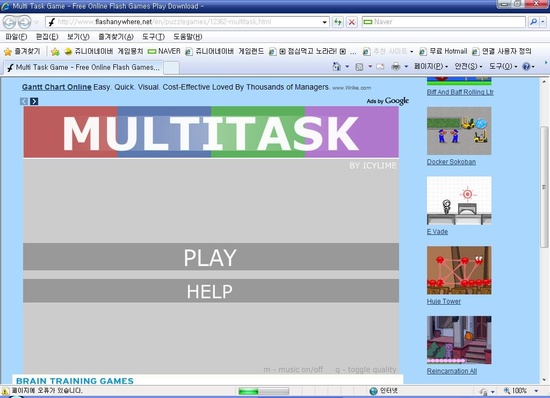550x398 pixels.
Task: Open the Safety (안전) toolbar menu
Action: click(x=468, y=66)
